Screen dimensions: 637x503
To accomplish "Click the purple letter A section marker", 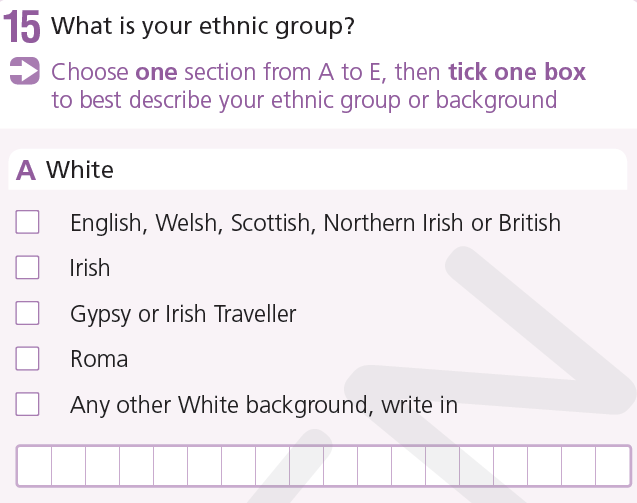I will coord(26,170).
